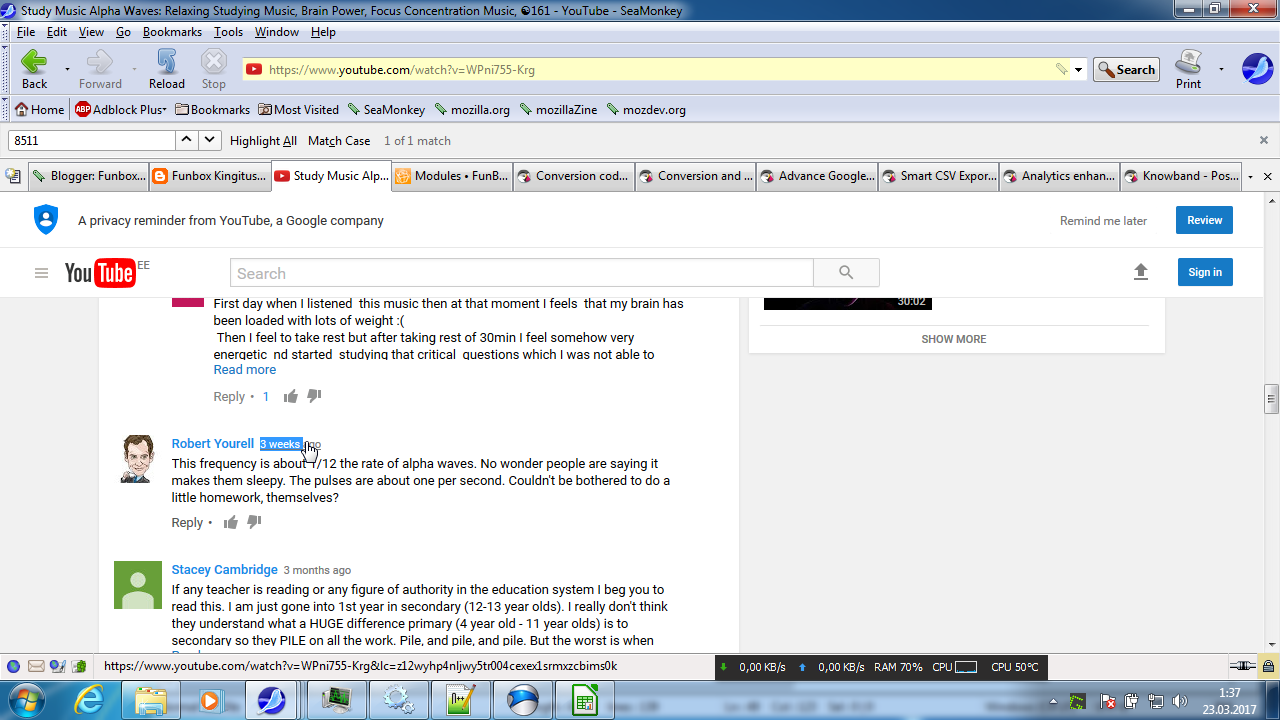
Task: Open Internet Explorer from the taskbar
Action: pyautogui.click(x=89, y=700)
